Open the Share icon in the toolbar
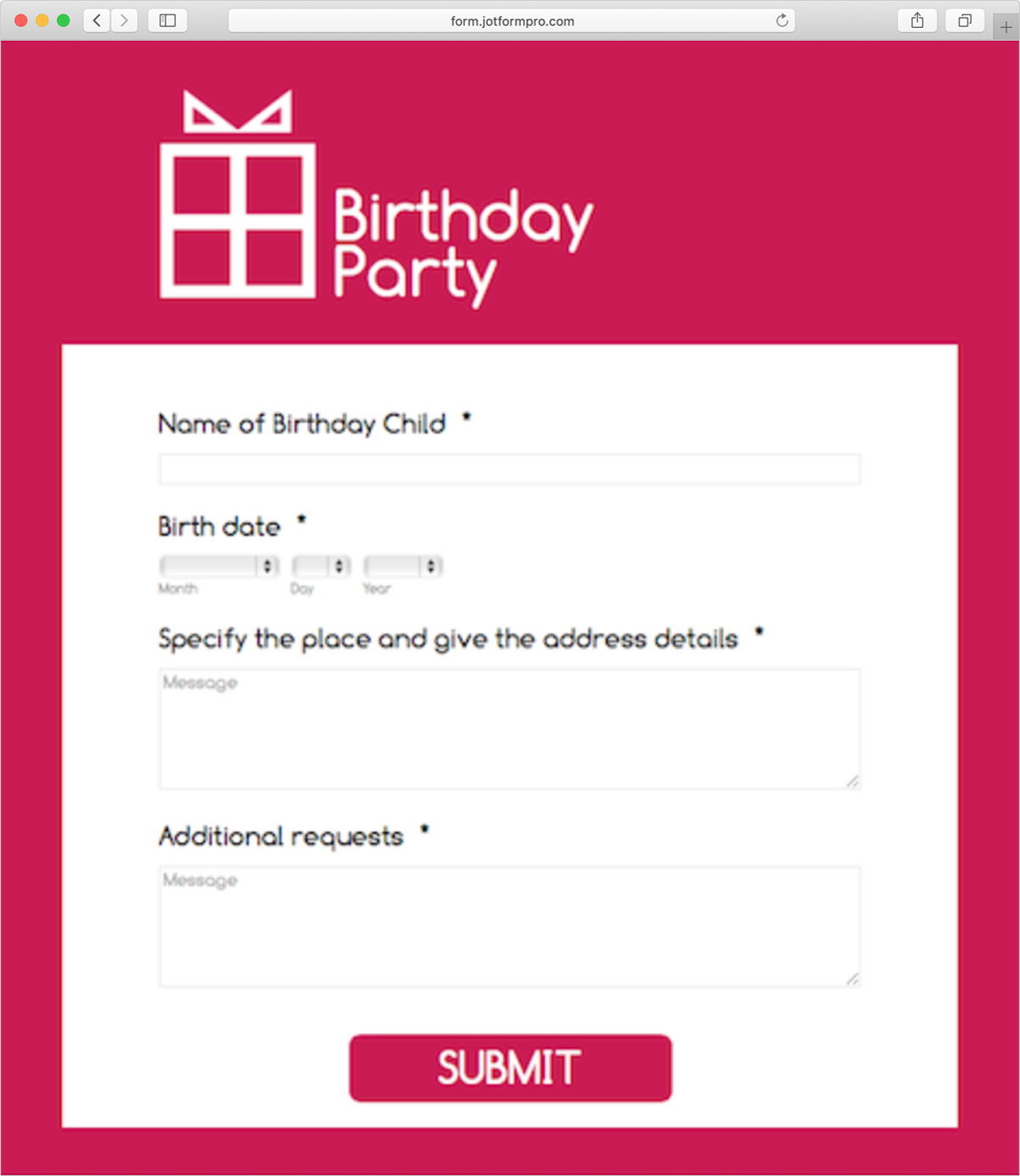1020x1176 pixels. click(917, 20)
